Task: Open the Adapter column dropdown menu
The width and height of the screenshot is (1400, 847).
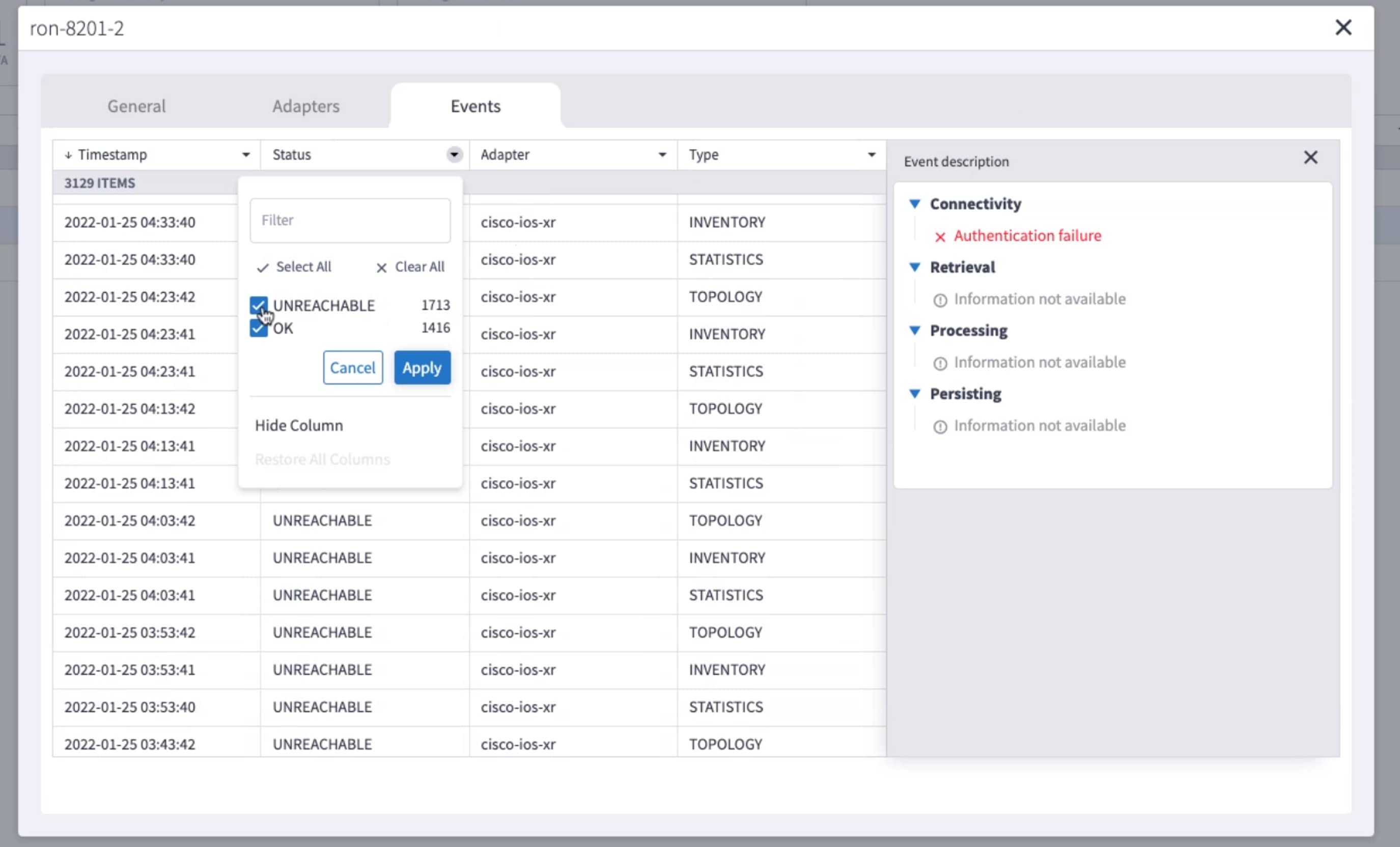Action: 662,155
